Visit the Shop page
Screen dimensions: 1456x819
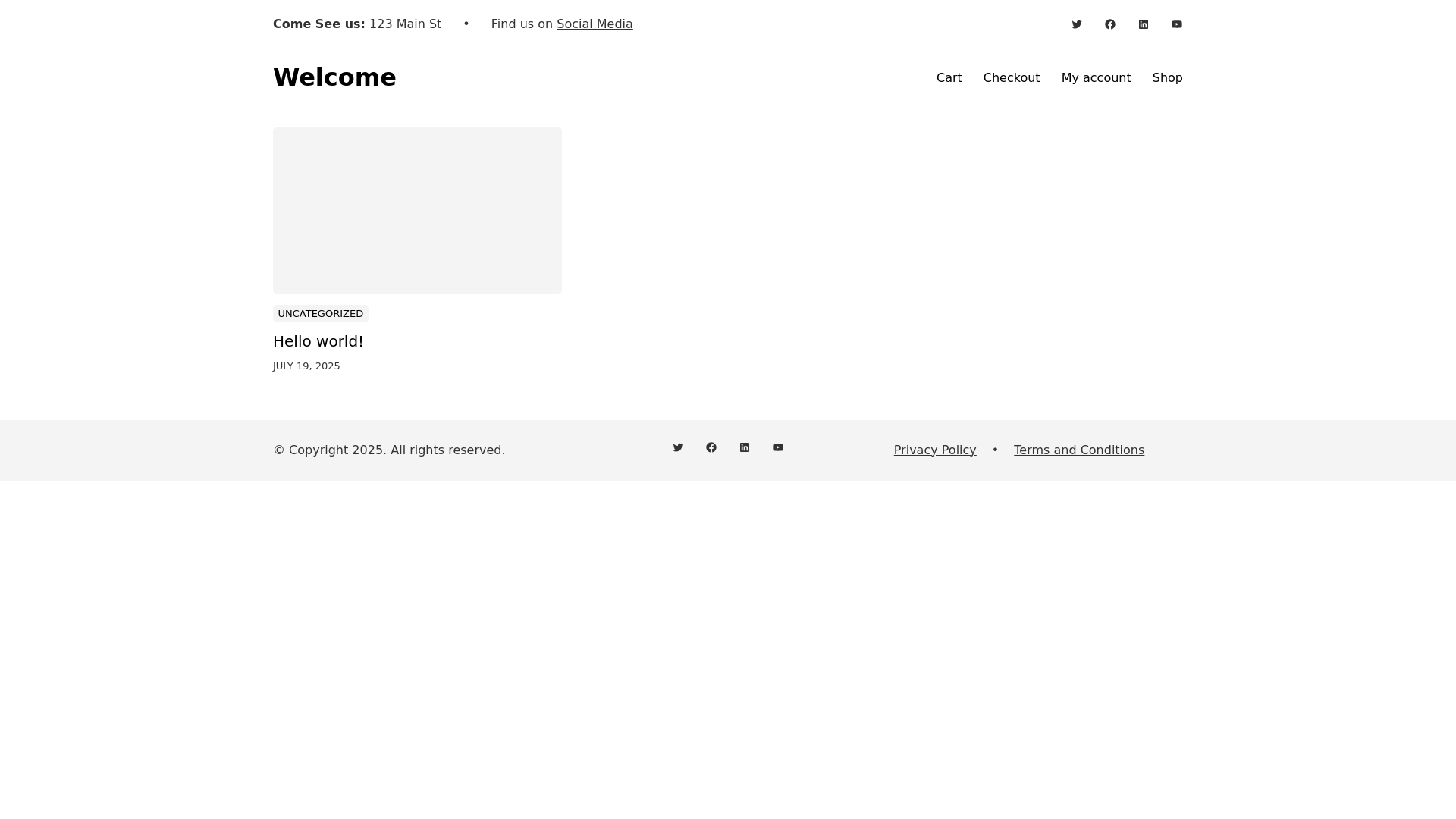coord(1167,78)
